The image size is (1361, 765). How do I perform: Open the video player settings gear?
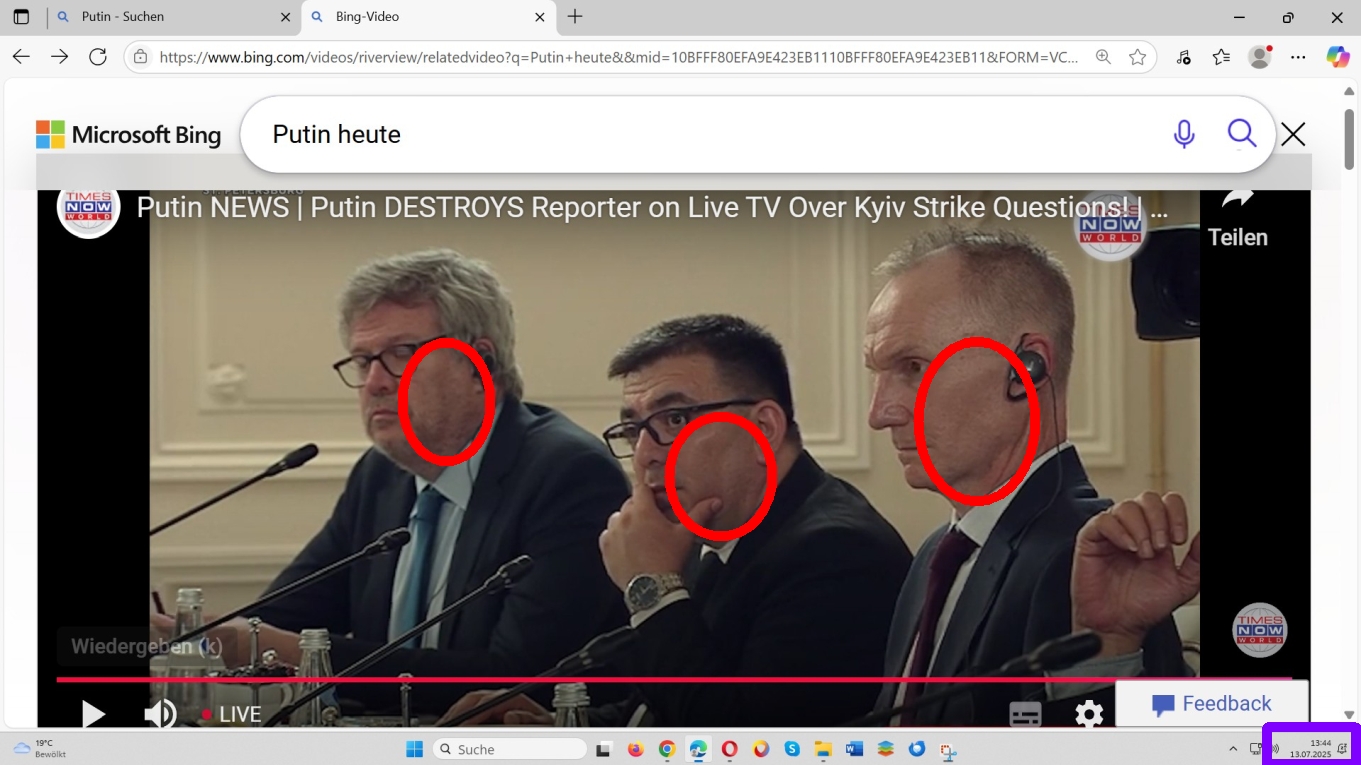coord(1089,714)
